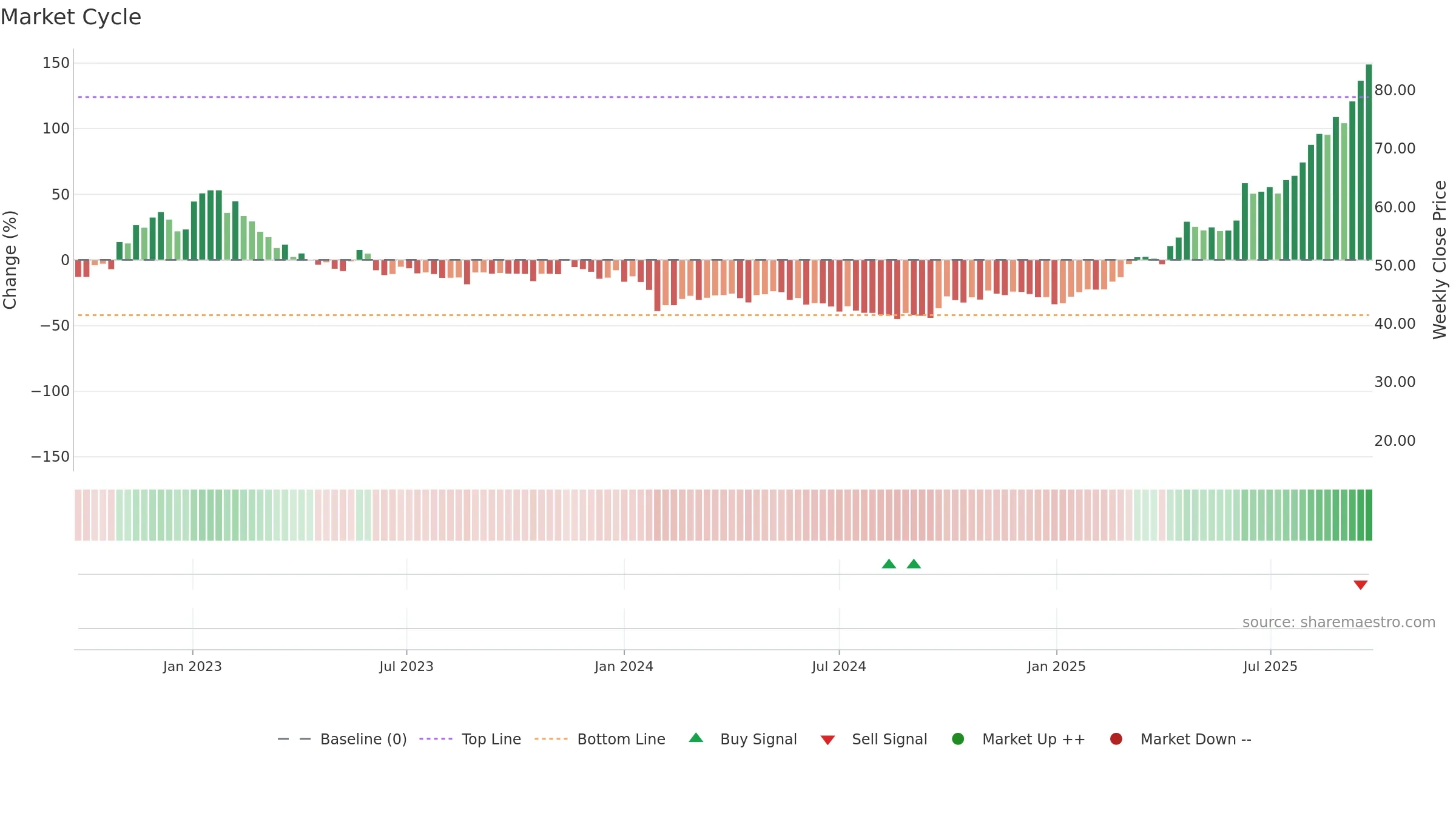Screen dimensions: 1456x819
Task: Click the Jul 2024 x-axis label
Action: tap(839, 666)
